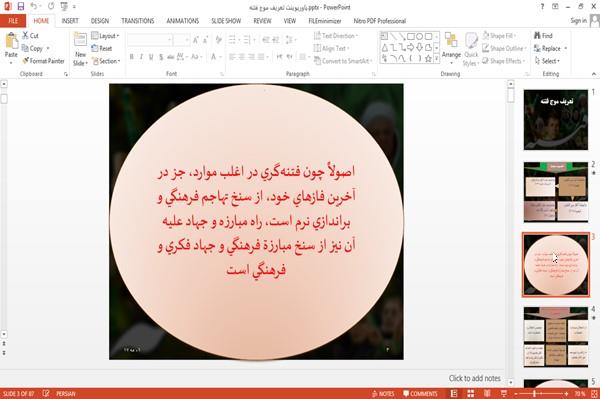
Task: Select slide 4 thumbnail
Action: point(556,337)
